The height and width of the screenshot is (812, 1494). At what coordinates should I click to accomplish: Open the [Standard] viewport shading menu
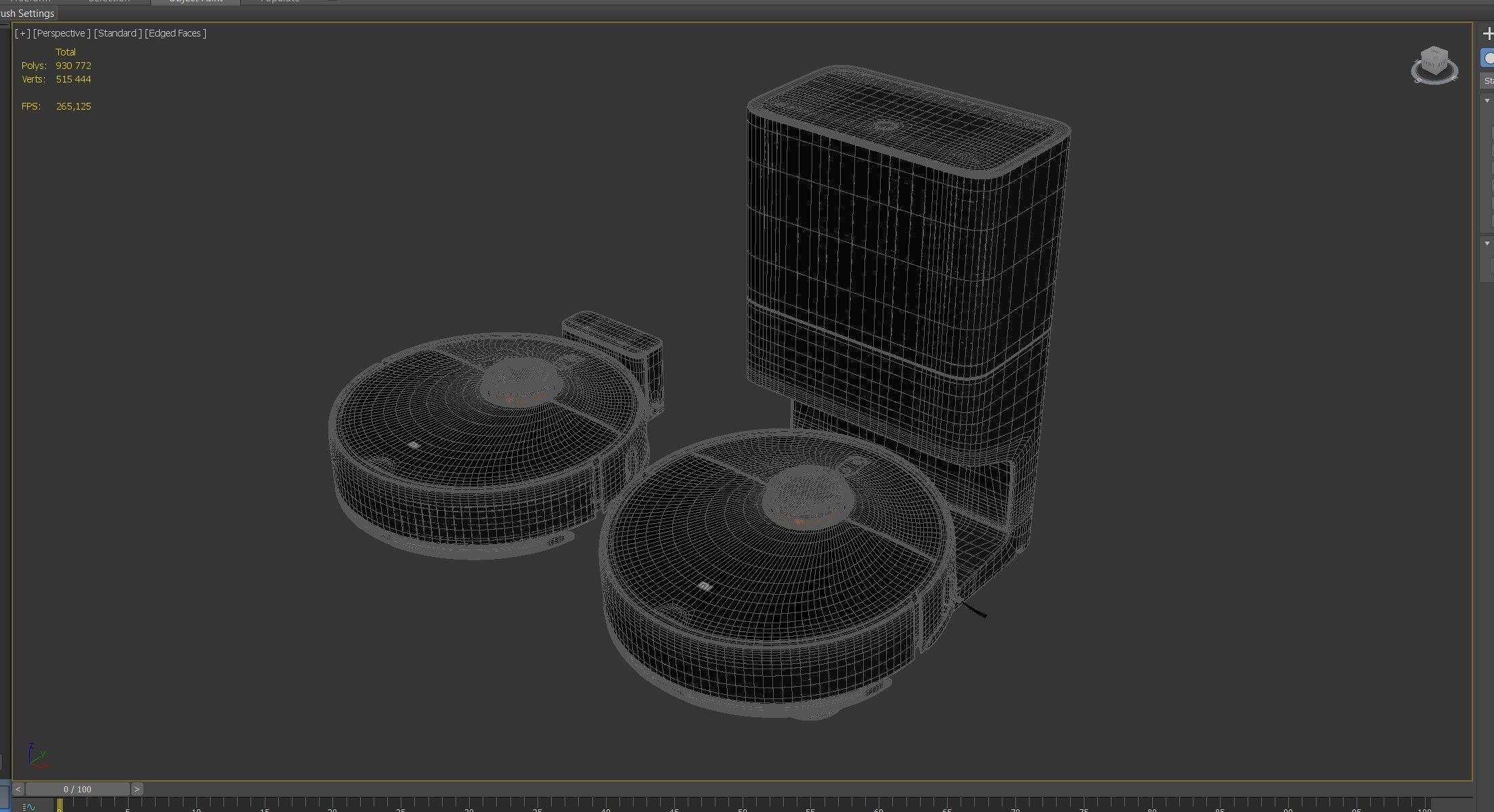[x=118, y=33]
